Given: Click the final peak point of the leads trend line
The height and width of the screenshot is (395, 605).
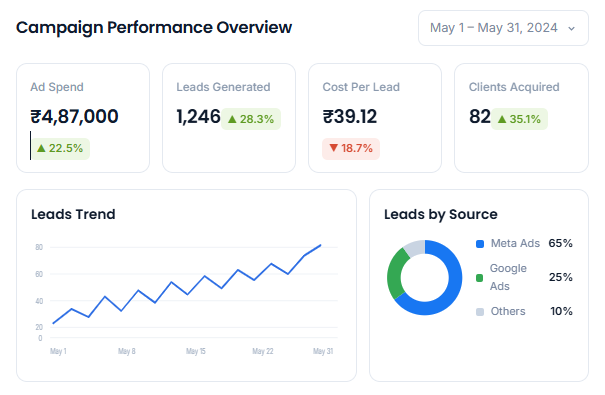Looking at the screenshot, I should tap(320, 245).
